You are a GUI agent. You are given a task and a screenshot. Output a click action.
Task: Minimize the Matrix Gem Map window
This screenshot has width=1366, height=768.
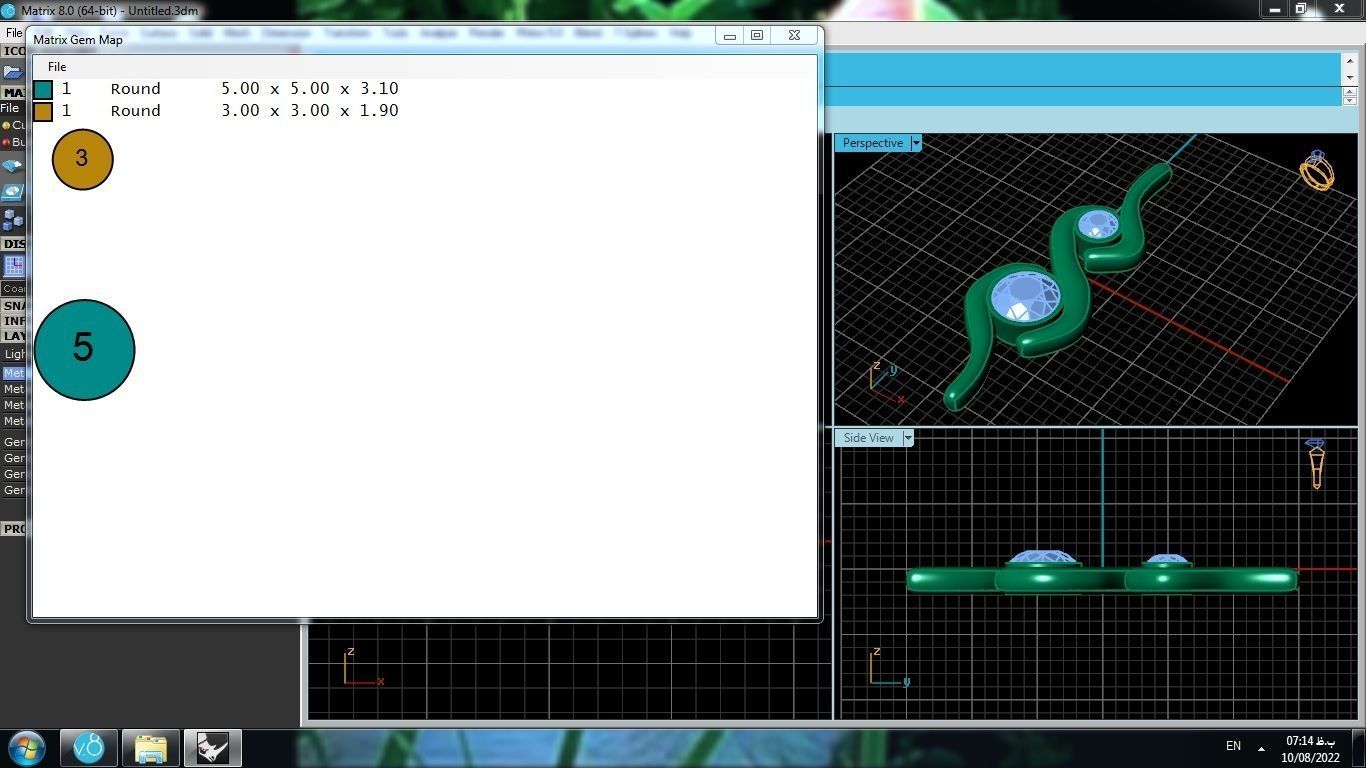pos(730,35)
